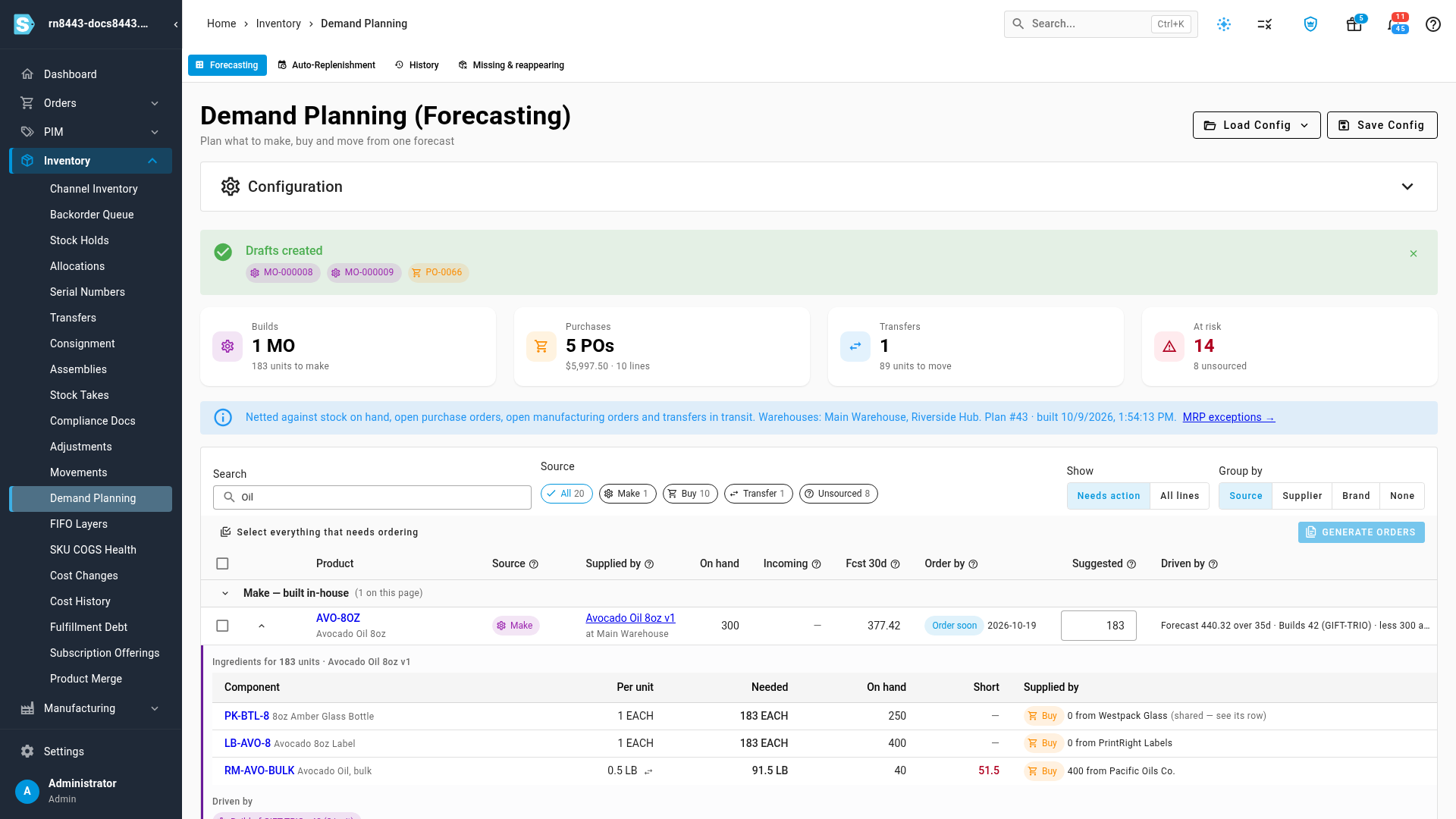Tick the AVO-8OZ row checkbox
This screenshot has width=1456, height=819.
coord(222,626)
